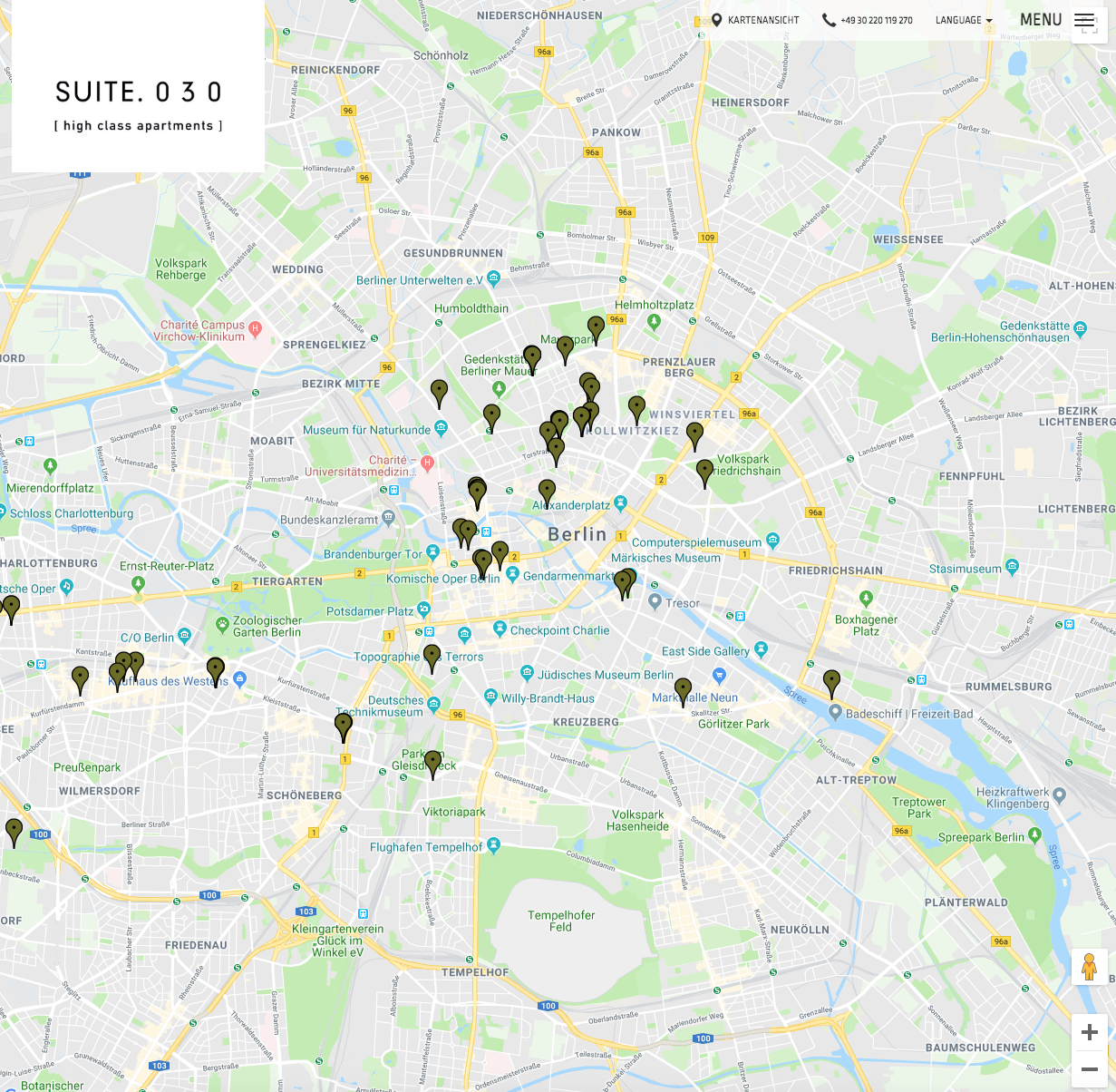
Task: Click apartment marker near Helmholtzplatz
Action: pyautogui.click(x=596, y=330)
